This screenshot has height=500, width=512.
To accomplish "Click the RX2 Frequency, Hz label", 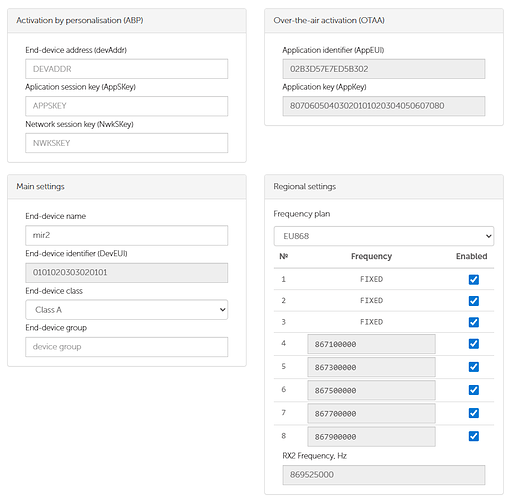I will (x=314, y=456).
